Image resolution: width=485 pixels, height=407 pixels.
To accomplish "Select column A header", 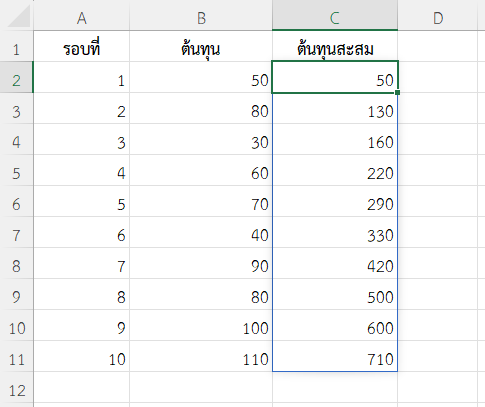I will tap(81, 15).
